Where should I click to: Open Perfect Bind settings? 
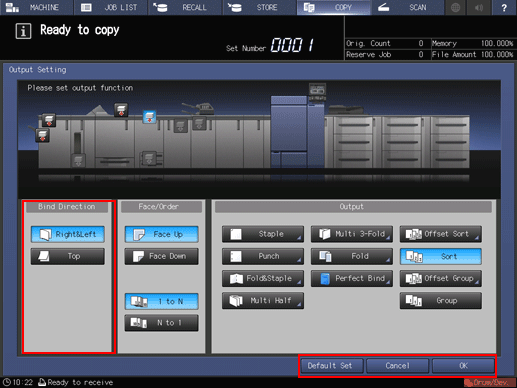pyautogui.click(x=352, y=278)
